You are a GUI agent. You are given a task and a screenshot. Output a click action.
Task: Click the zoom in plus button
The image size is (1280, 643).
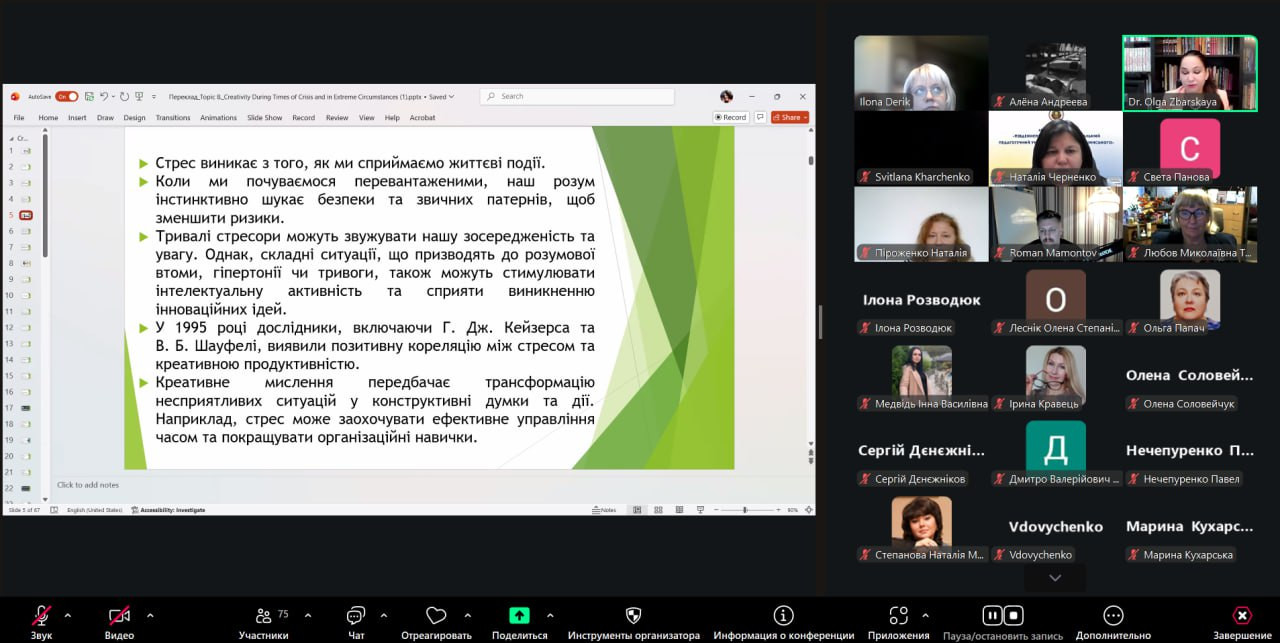777,510
